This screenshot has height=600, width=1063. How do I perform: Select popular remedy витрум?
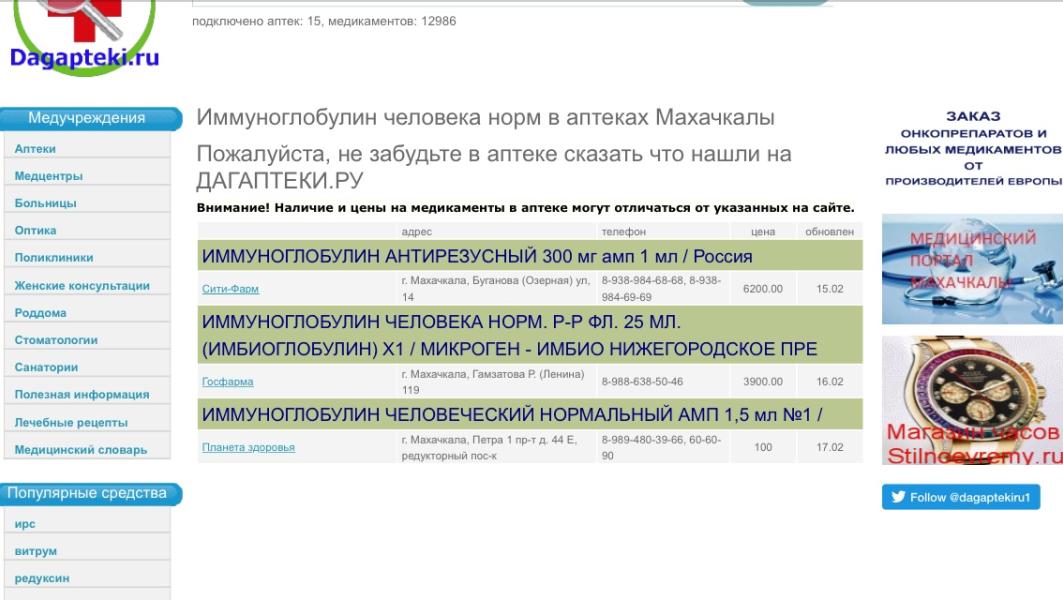[35, 550]
